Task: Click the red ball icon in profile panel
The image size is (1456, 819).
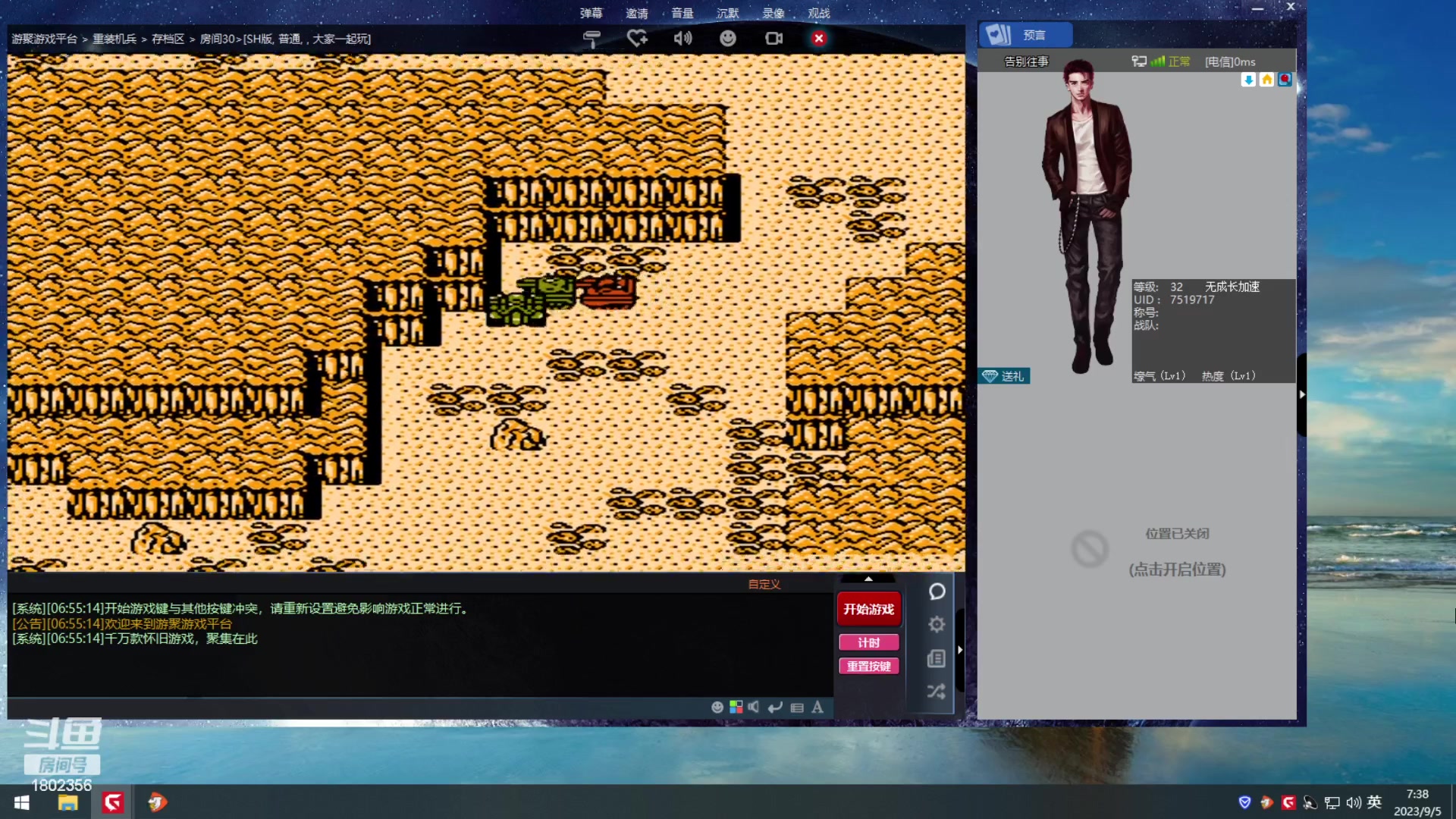Action: [1285, 80]
